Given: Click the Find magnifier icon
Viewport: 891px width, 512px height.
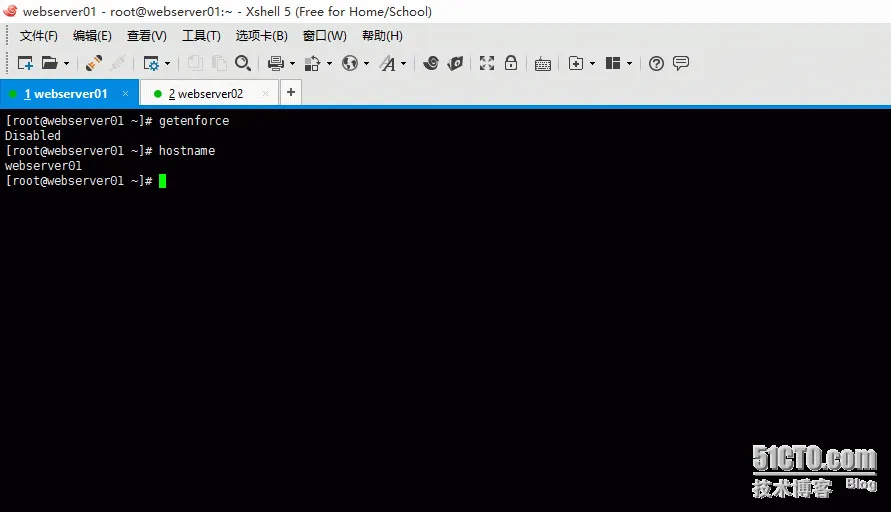Looking at the screenshot, I should click(243, 63).
